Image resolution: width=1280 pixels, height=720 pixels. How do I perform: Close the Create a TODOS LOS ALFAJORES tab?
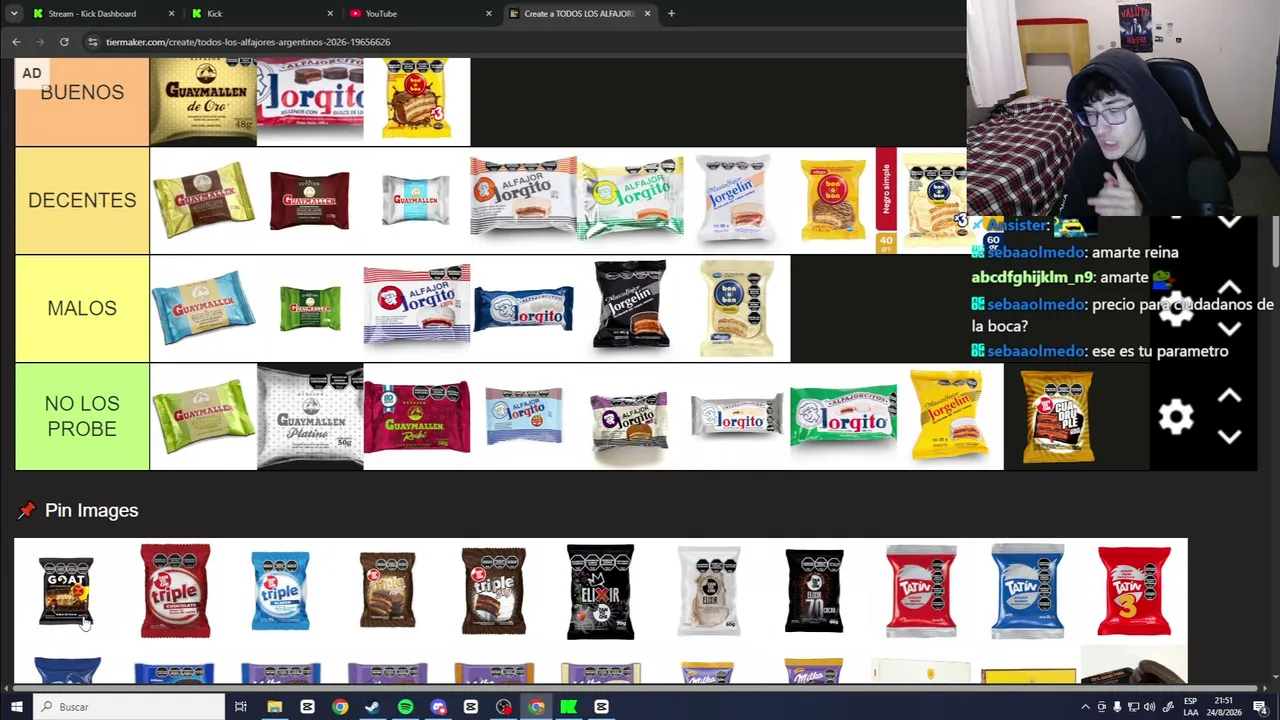click(x=647, y=14)
